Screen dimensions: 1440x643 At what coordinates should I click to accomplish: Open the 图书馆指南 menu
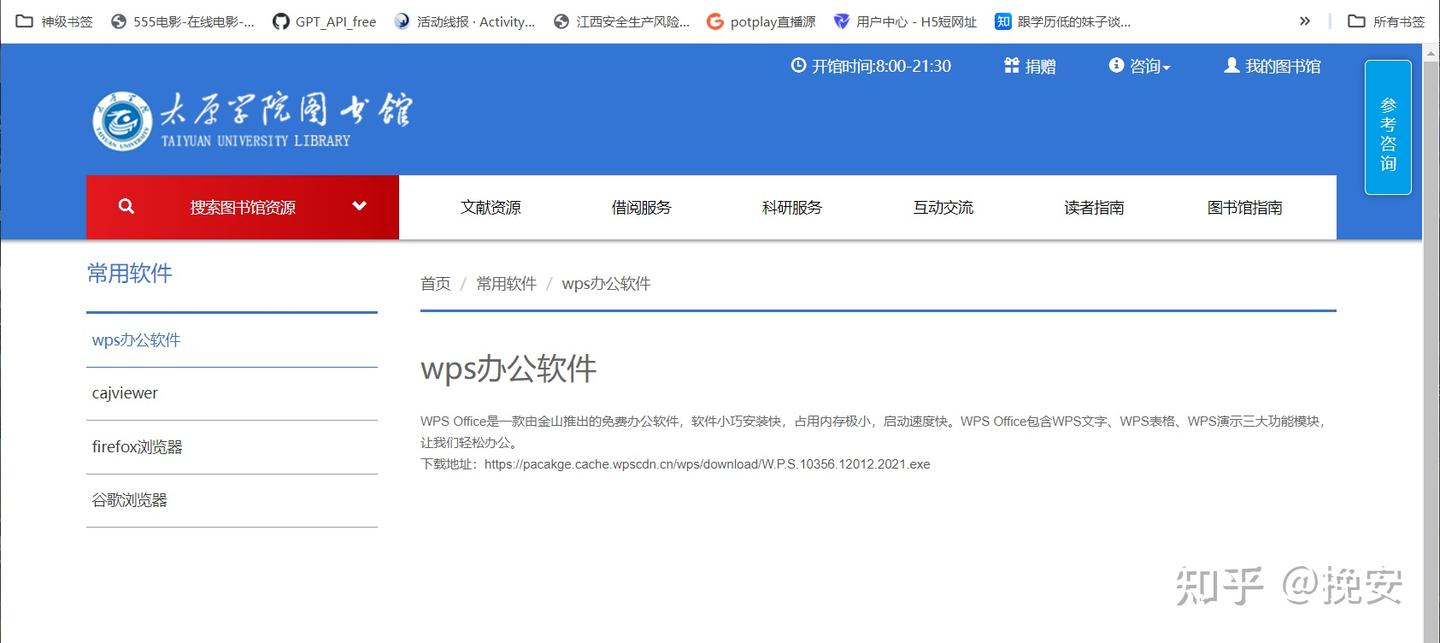1245,208
